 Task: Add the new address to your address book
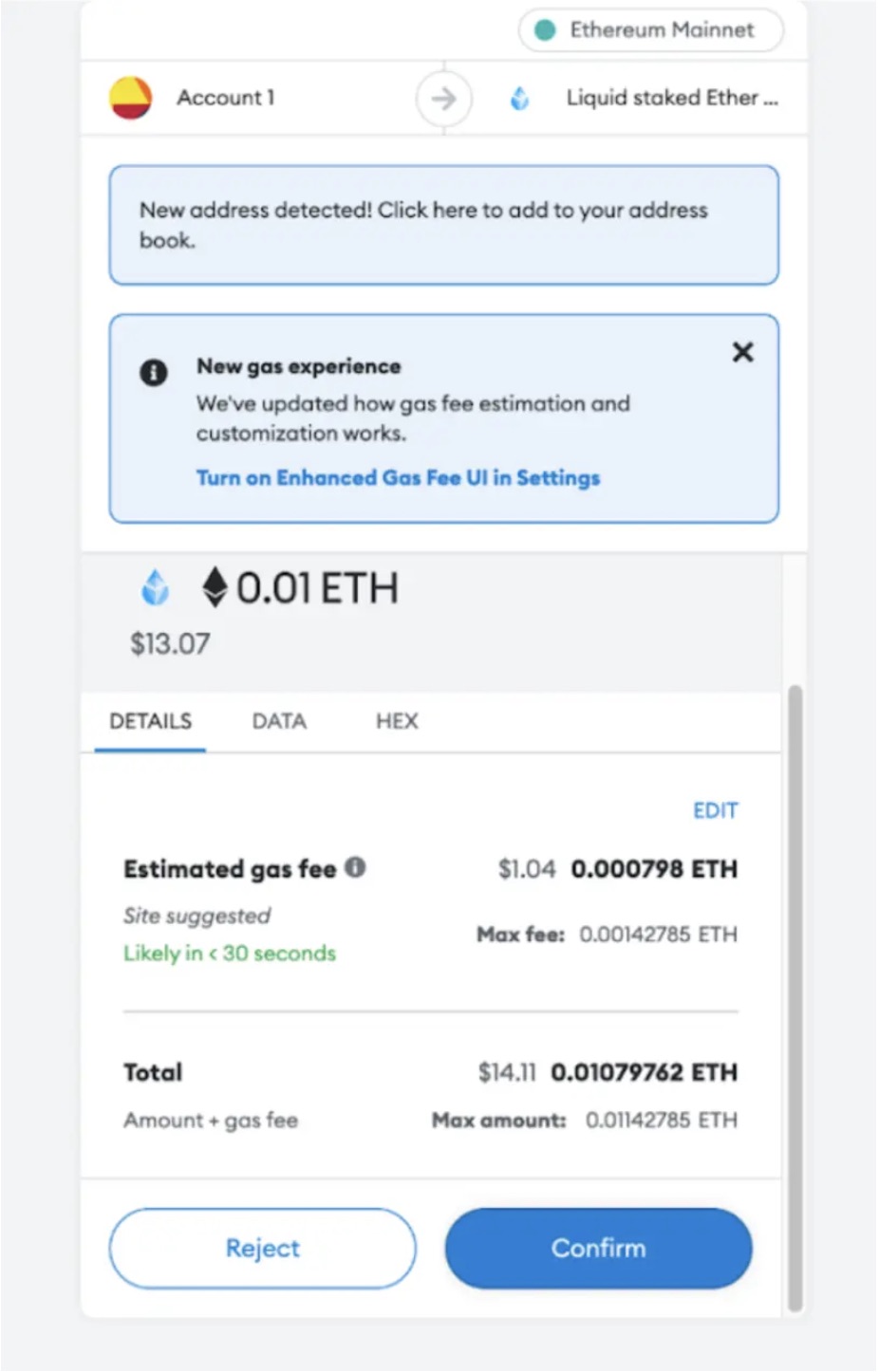(x=442, y=225)
